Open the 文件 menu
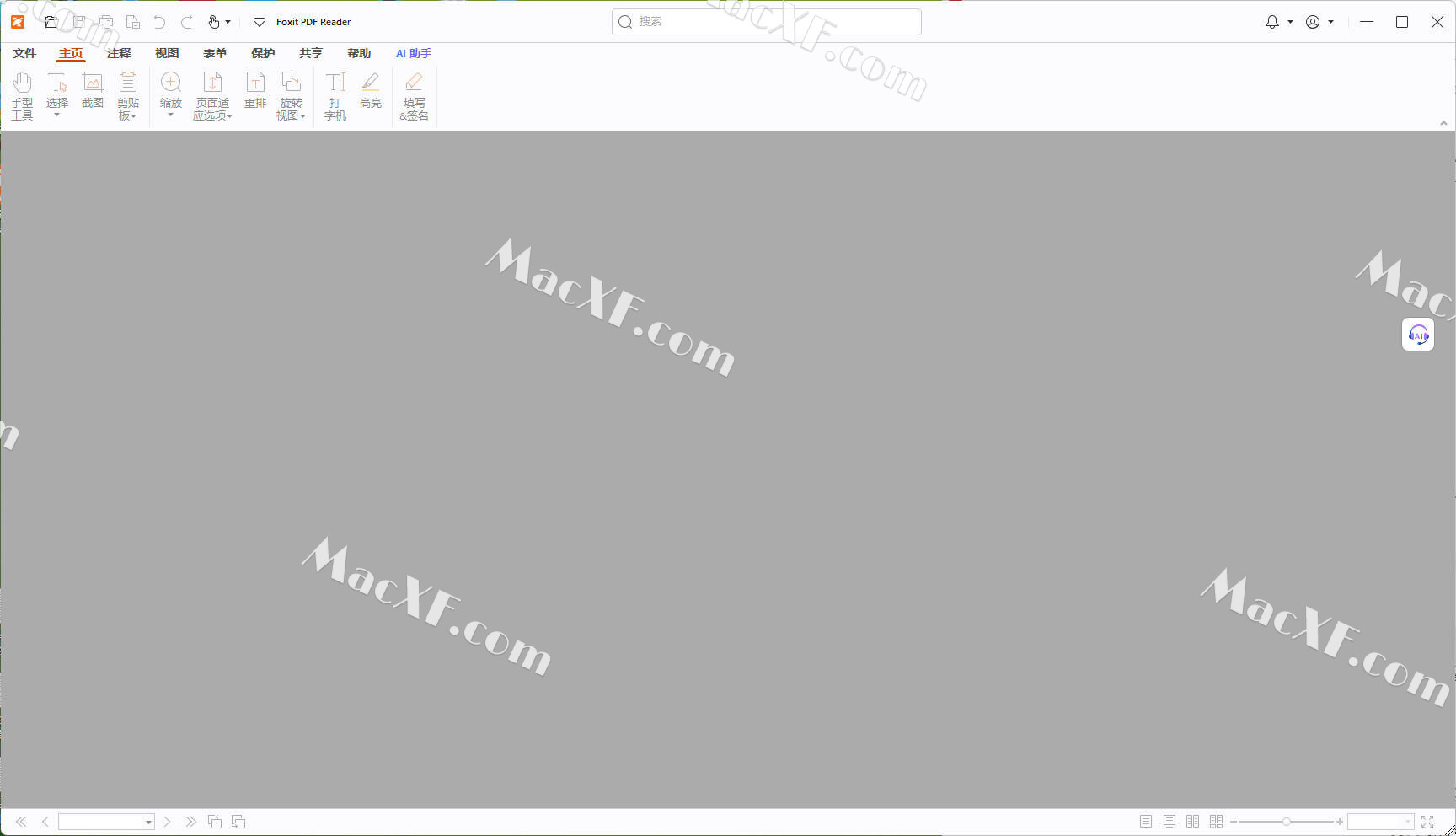Image resolution: width=1456 pixels, height=836 pixels. (x=24, y=53)
